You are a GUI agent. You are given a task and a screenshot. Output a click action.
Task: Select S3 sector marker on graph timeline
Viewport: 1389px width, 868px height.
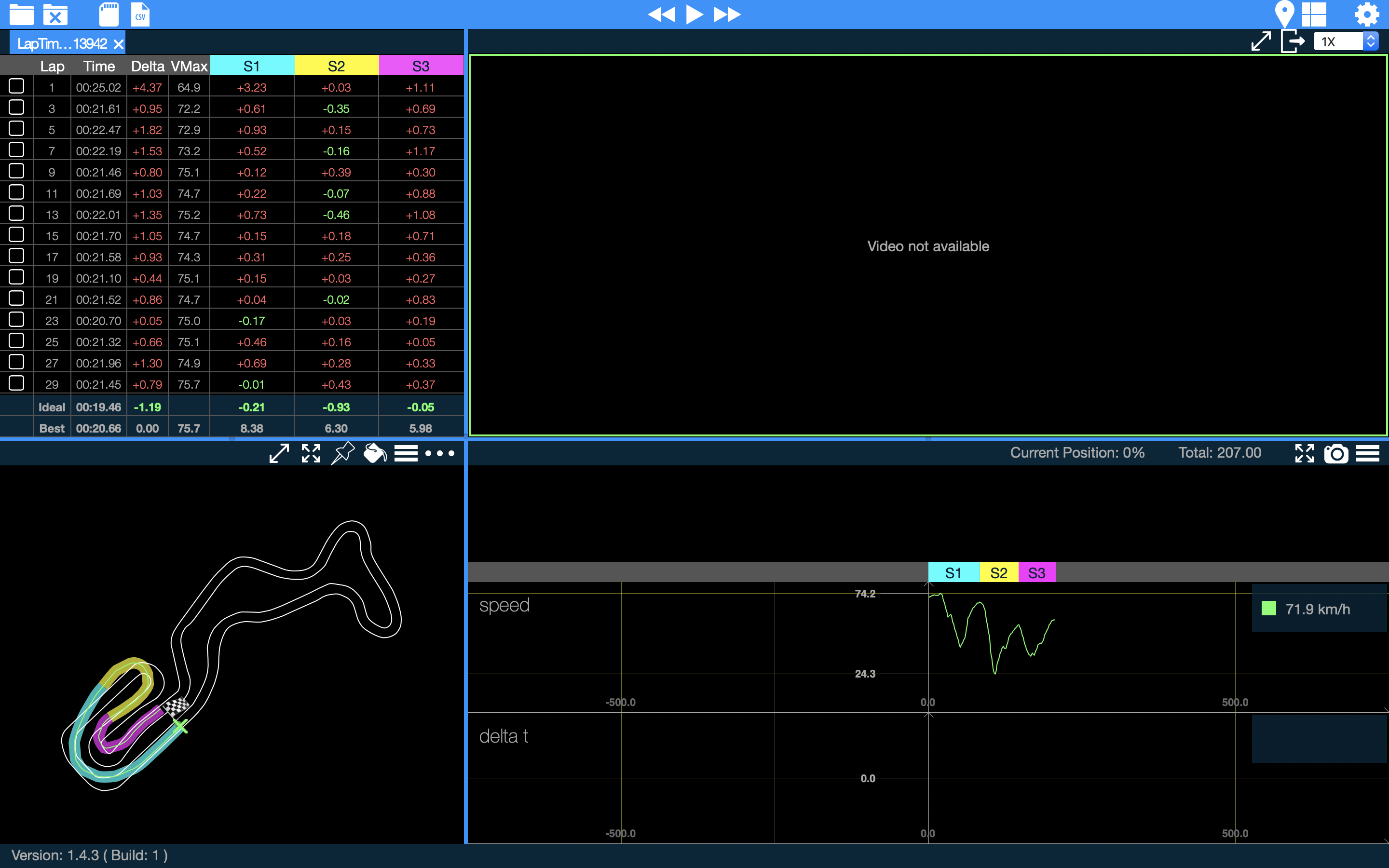click(1036, 572)
